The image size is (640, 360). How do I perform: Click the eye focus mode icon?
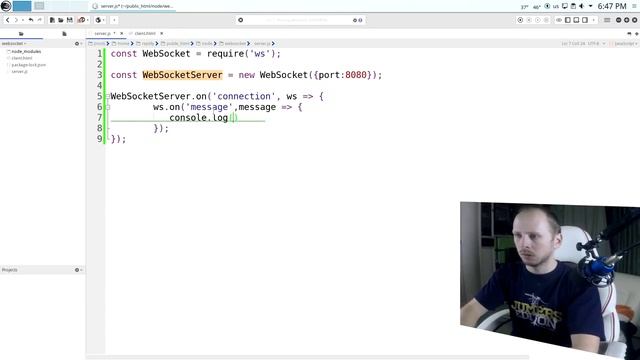click(559, 20)
